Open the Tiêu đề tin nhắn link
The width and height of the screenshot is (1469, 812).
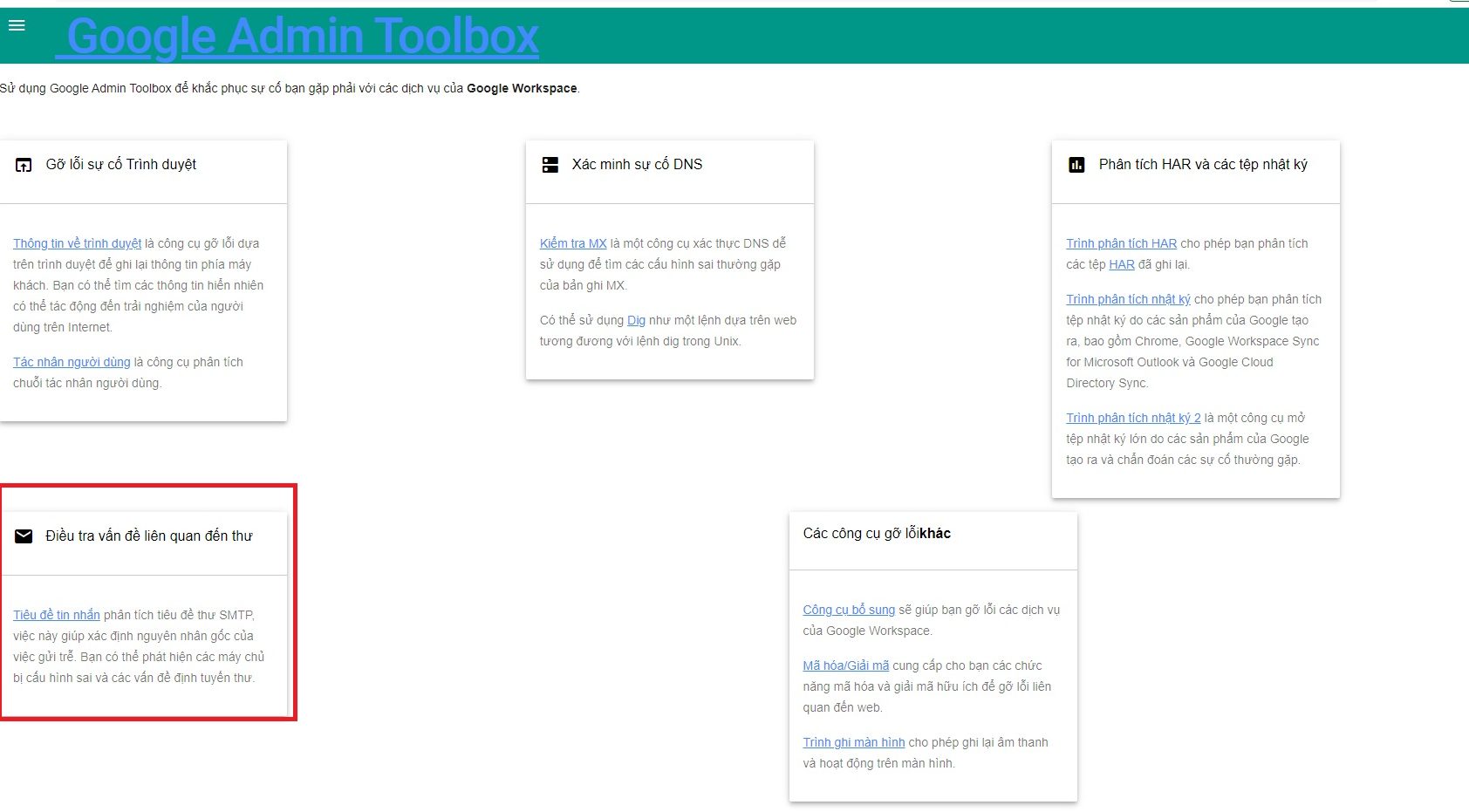point(57,615)
